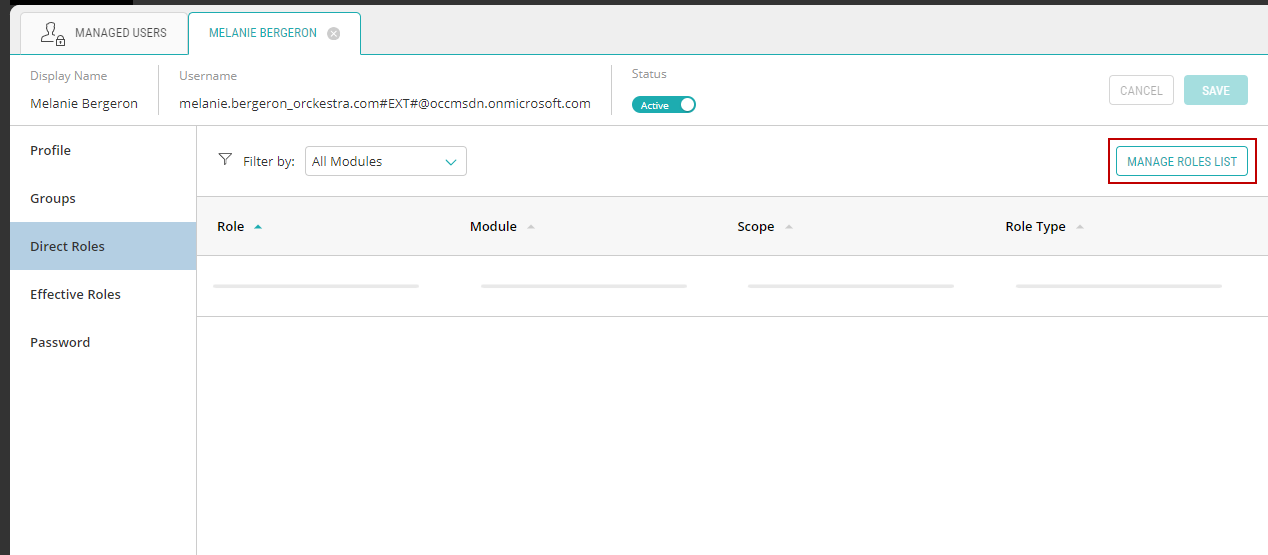View the Effective Roles section
1268x555 pixels.
[76, 294]
